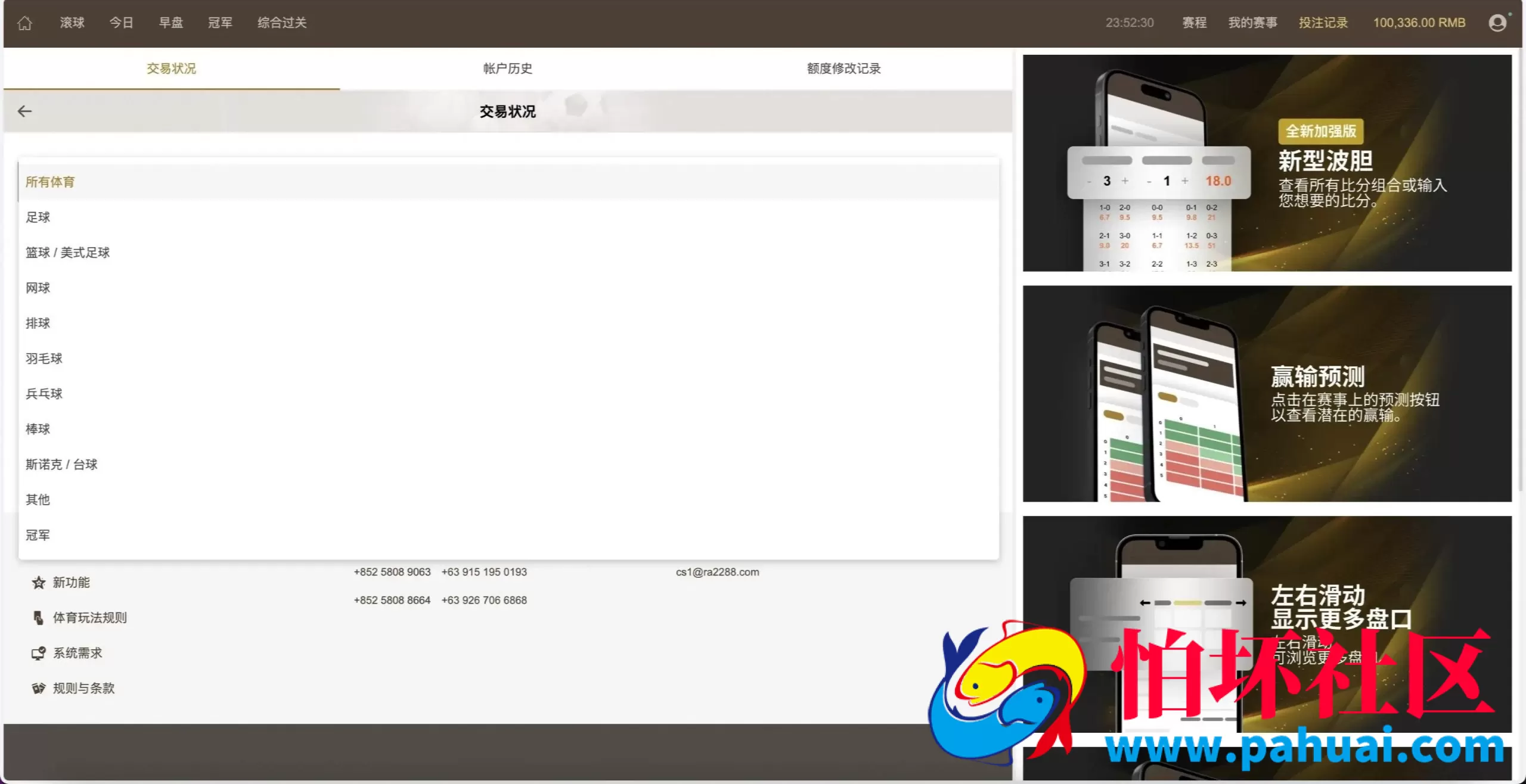This screenshot has height=784, width=1526.
Task: Open the 今日 menu item
Action: coord(121,23)
